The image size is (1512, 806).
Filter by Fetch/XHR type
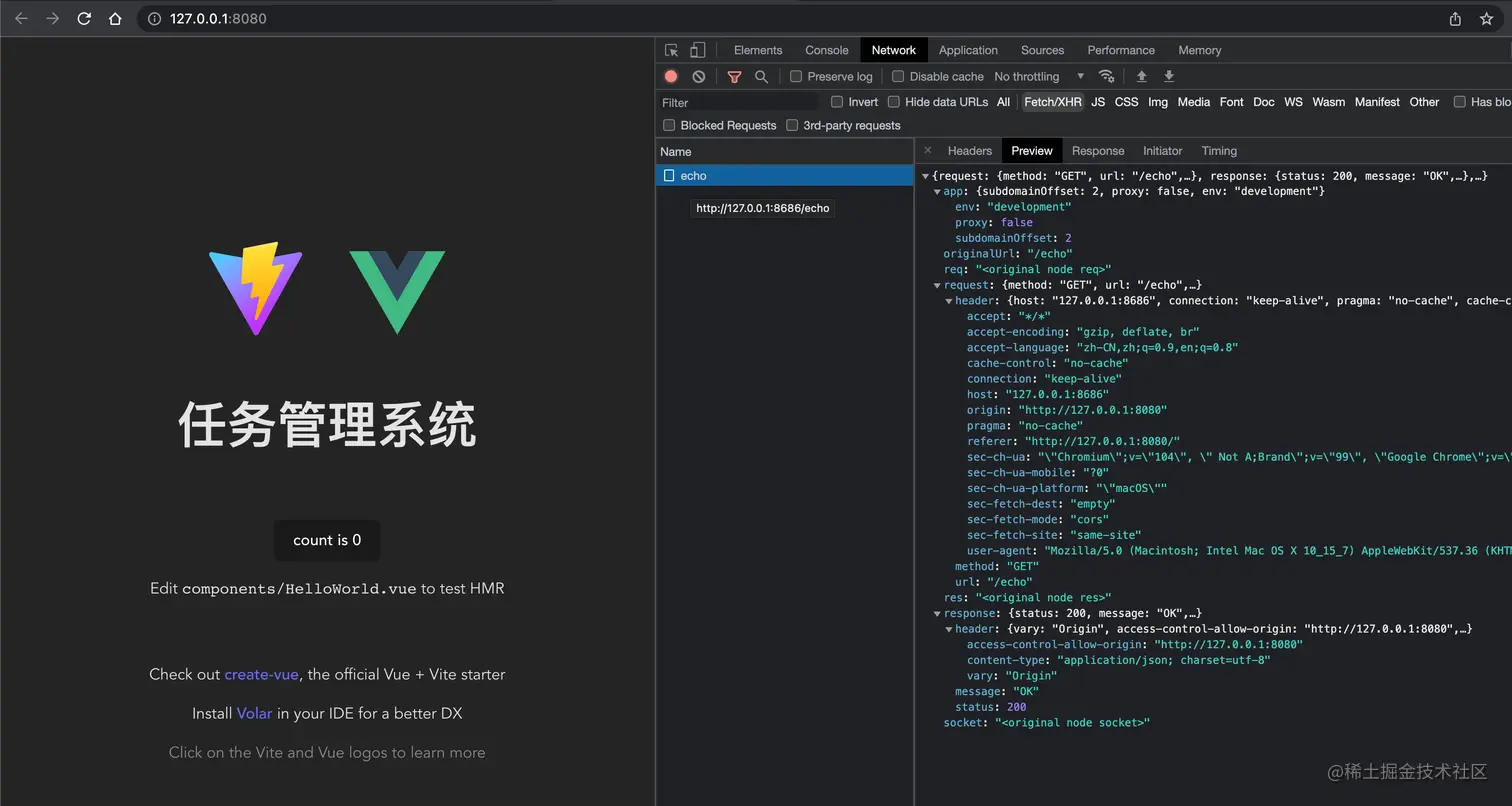(x=1053, y=102)
